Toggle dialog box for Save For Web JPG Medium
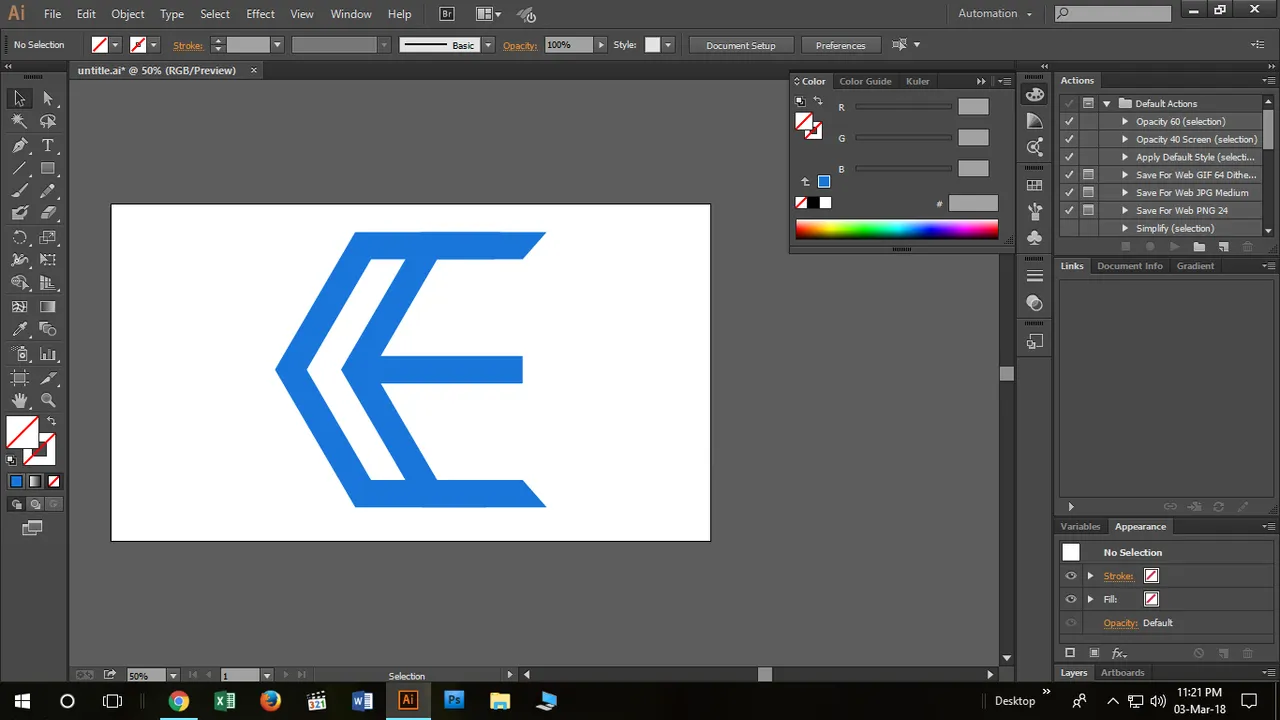Image resolution: width=1280 pixels, height=720 pixels. coord(1088,192)
